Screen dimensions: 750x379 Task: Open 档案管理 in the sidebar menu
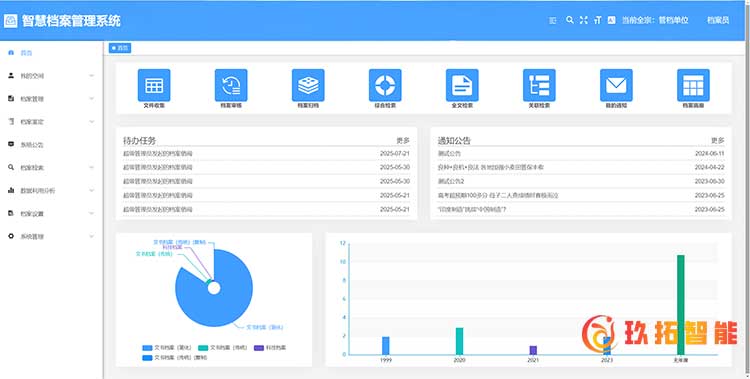click(x=51, y=99)
